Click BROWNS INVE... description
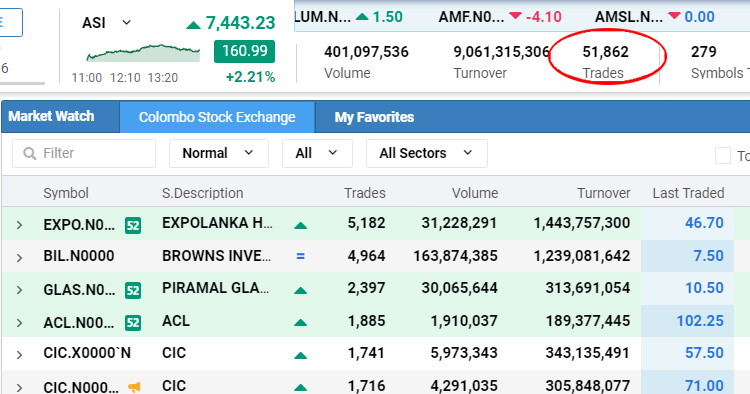 click(217, 256)
